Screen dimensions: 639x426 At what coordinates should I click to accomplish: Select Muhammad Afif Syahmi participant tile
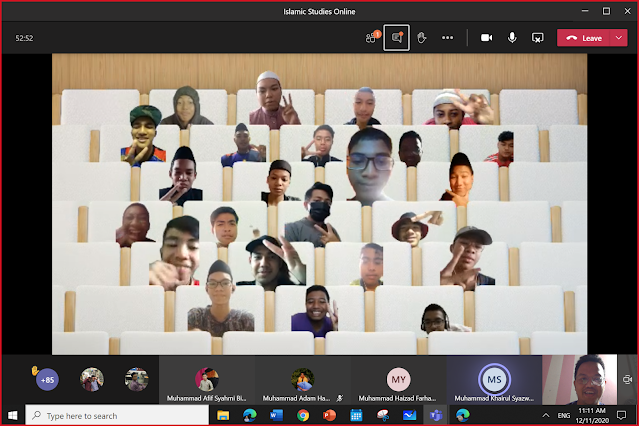click(x=207, y=381)
